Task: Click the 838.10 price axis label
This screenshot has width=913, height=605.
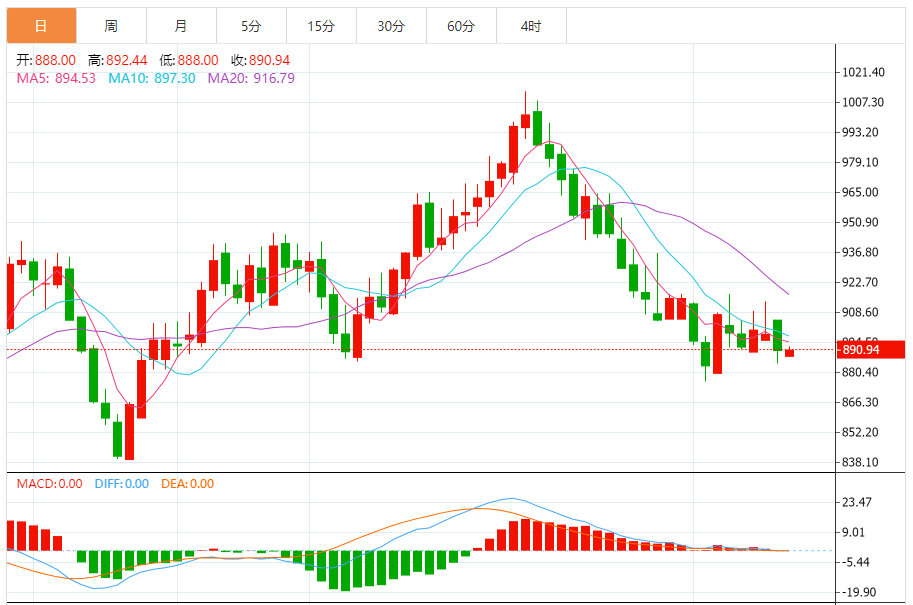Action: point(861,462)
